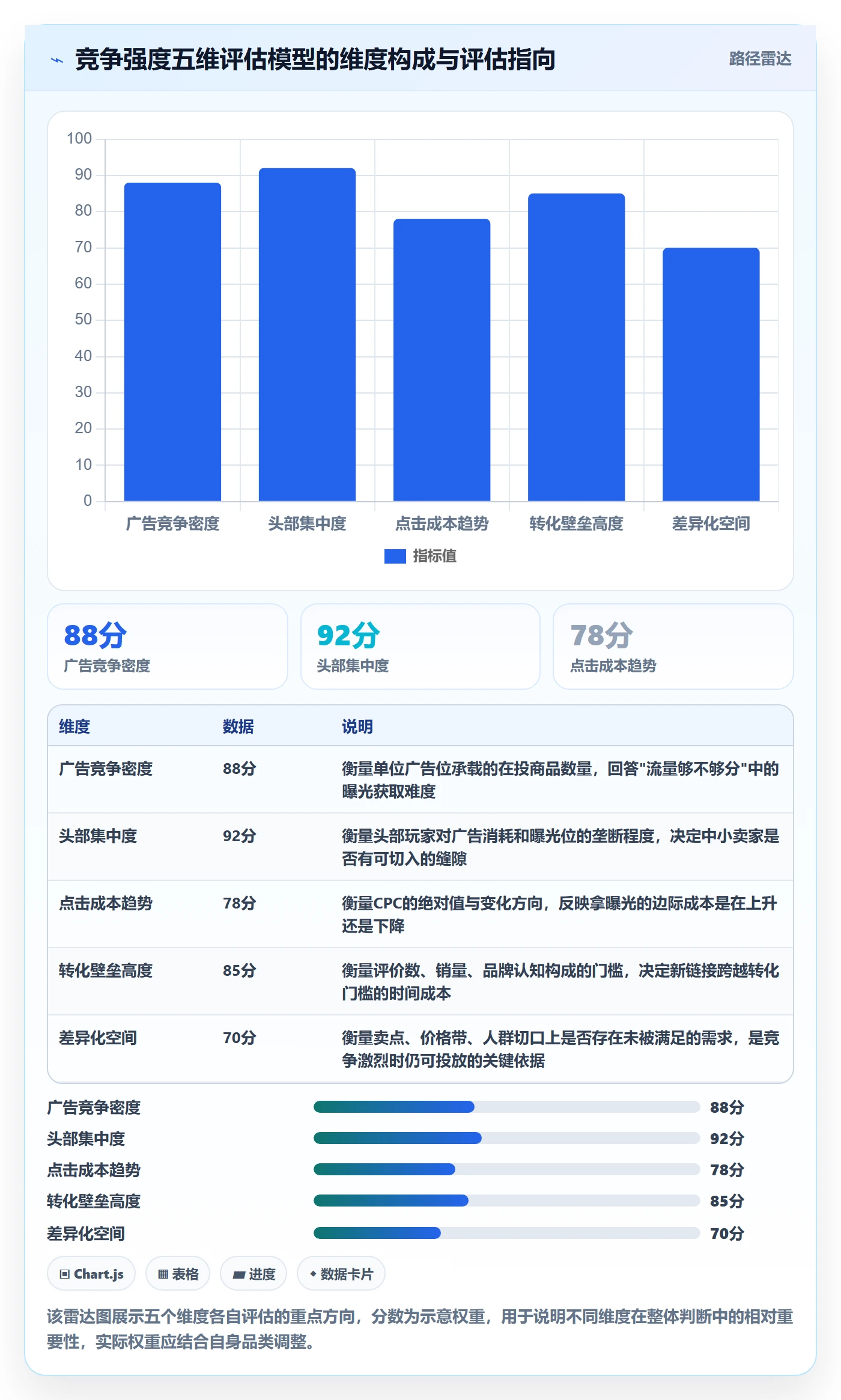Click the 头部集中度 x-axis label

coord(307,524)
